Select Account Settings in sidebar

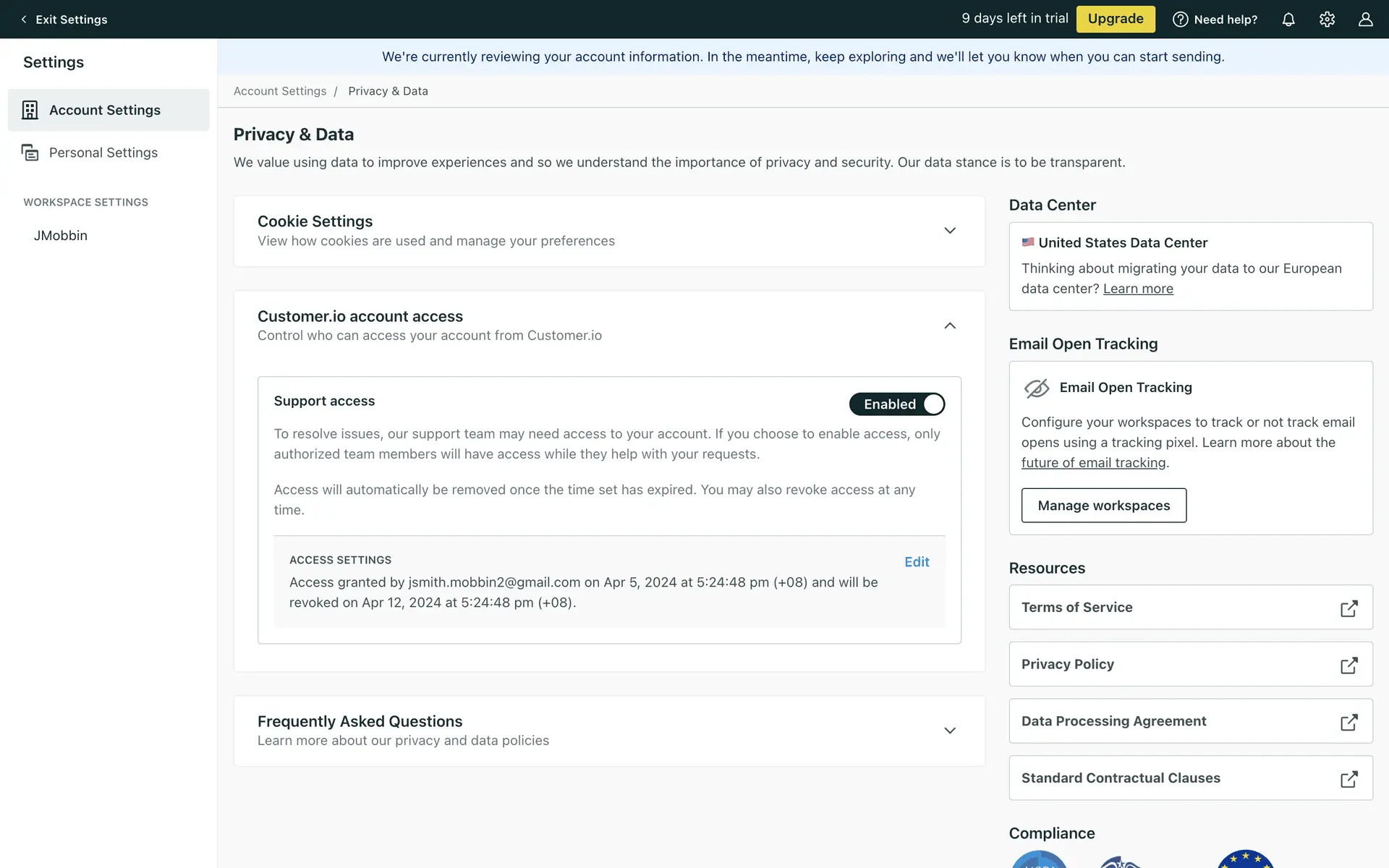click(105, 110)
